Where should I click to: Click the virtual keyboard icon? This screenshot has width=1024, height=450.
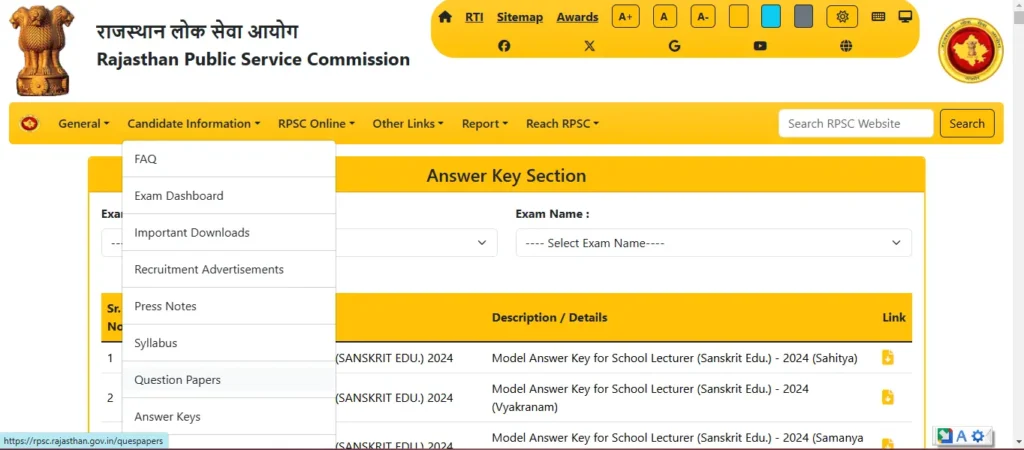click(x=878, y=17)
